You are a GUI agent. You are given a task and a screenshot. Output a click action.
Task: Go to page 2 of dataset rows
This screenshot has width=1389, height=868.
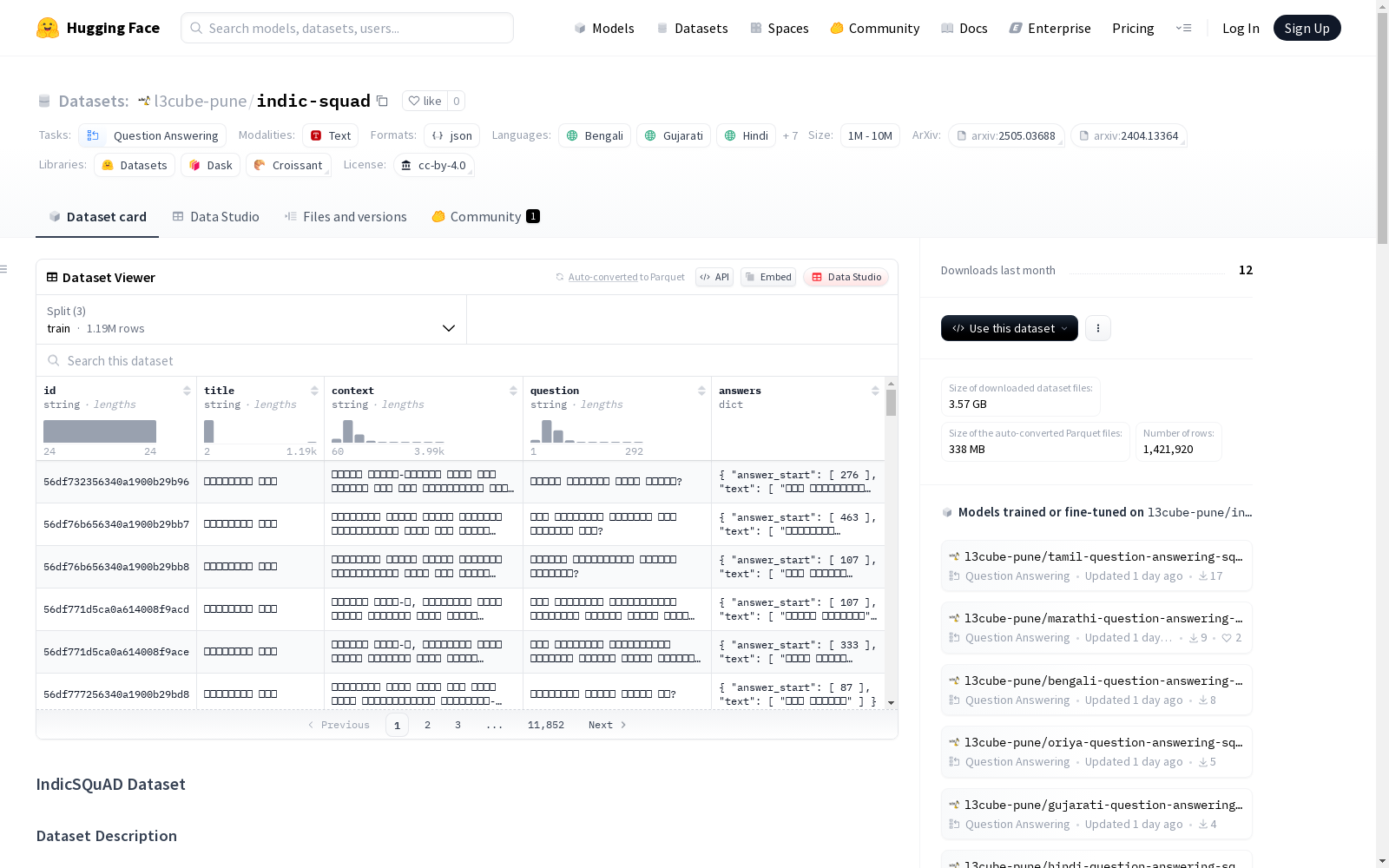[427, 725]
